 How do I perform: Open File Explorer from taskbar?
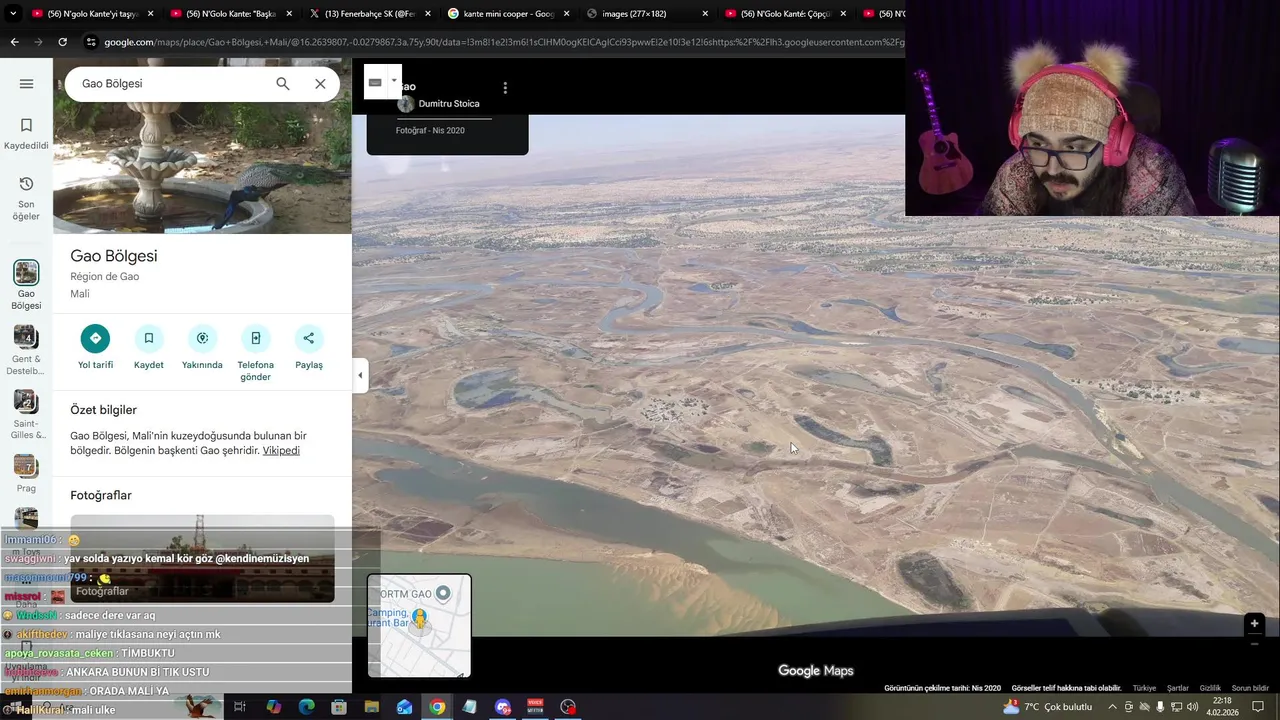coord(372,707)
